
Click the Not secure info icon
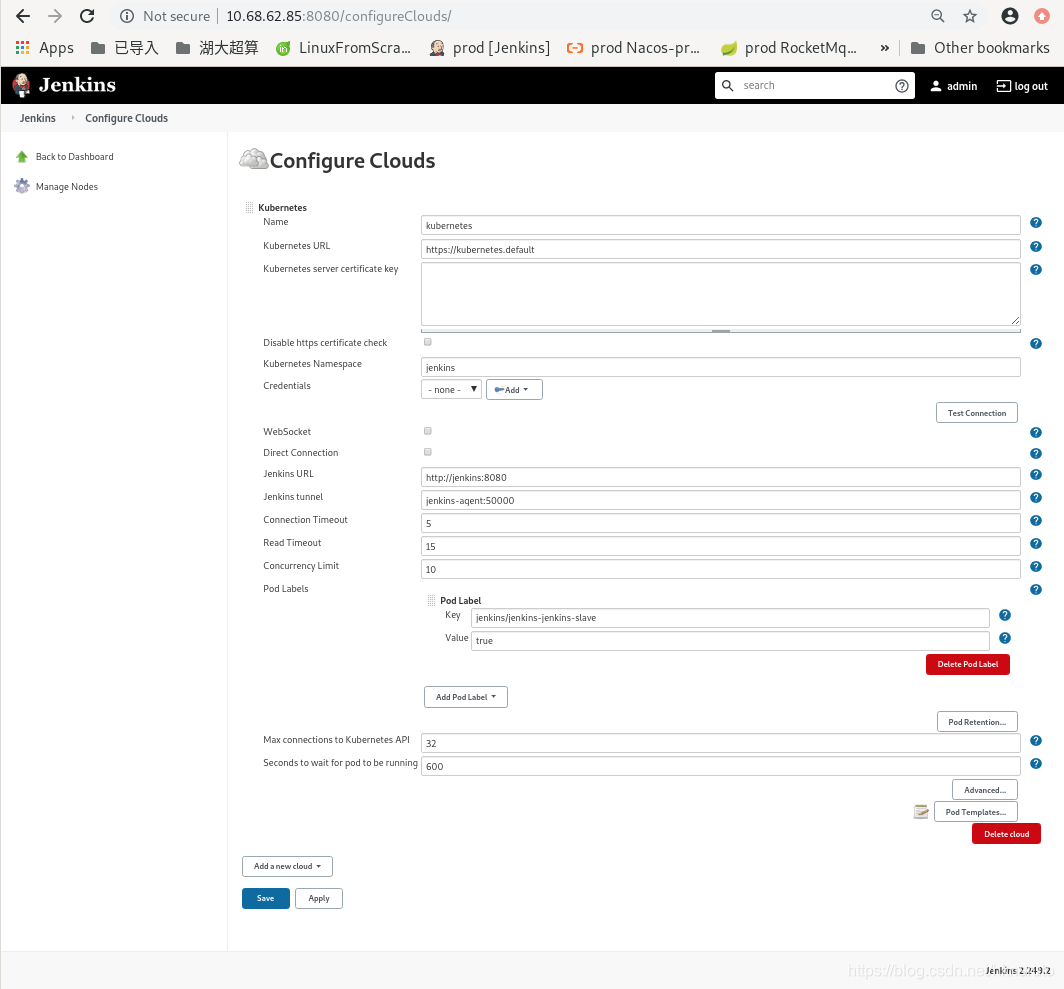point(126,16)
